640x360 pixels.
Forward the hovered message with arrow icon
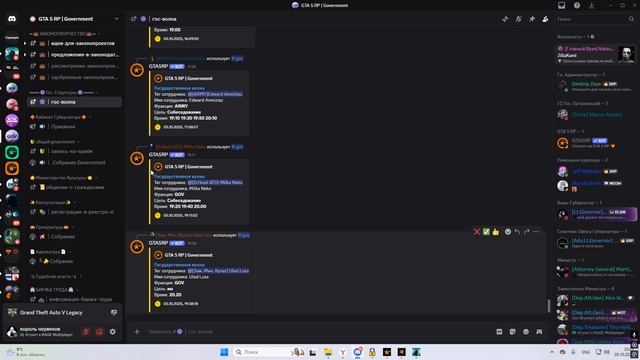(x=527, y=232)
